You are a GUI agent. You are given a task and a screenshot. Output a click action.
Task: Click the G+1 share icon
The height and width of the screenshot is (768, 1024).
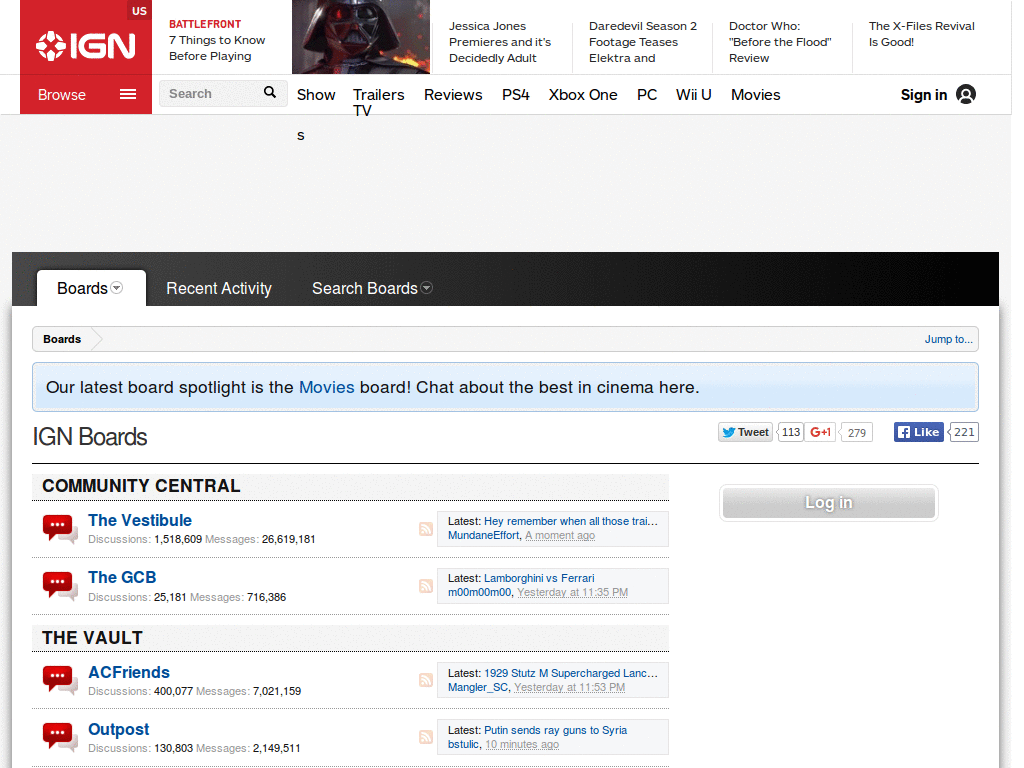pos(820,432)
